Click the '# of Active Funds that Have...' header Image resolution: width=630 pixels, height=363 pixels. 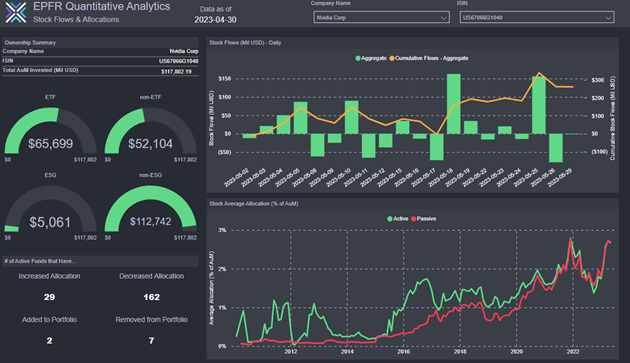(40, 261)
